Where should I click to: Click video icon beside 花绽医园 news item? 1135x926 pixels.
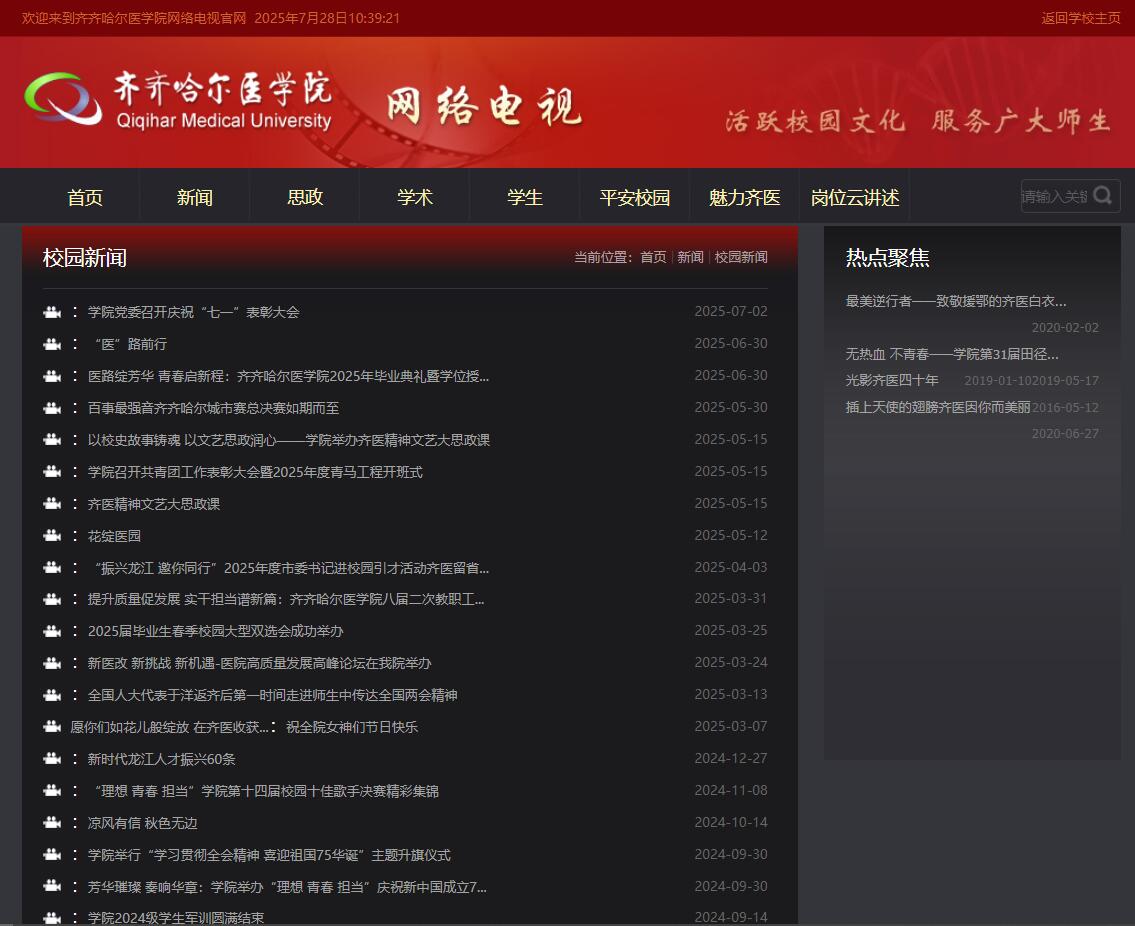[52, 535]
